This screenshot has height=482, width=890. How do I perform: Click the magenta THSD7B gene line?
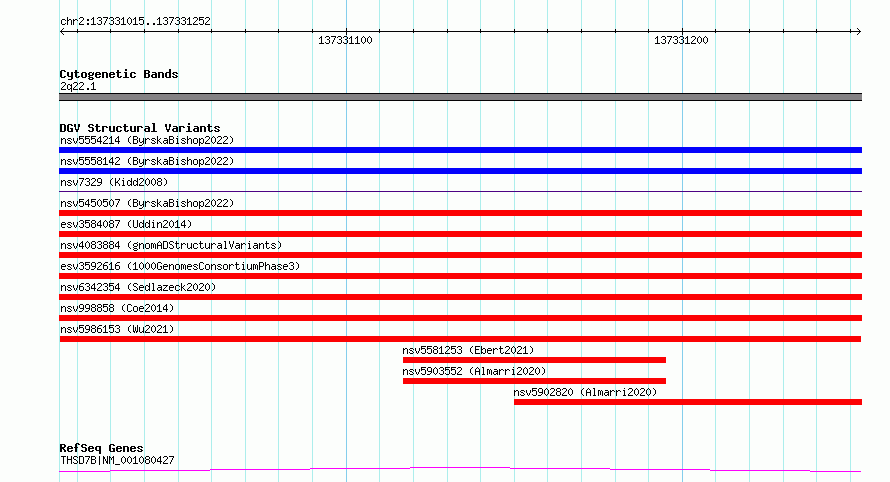click(460, 470)
